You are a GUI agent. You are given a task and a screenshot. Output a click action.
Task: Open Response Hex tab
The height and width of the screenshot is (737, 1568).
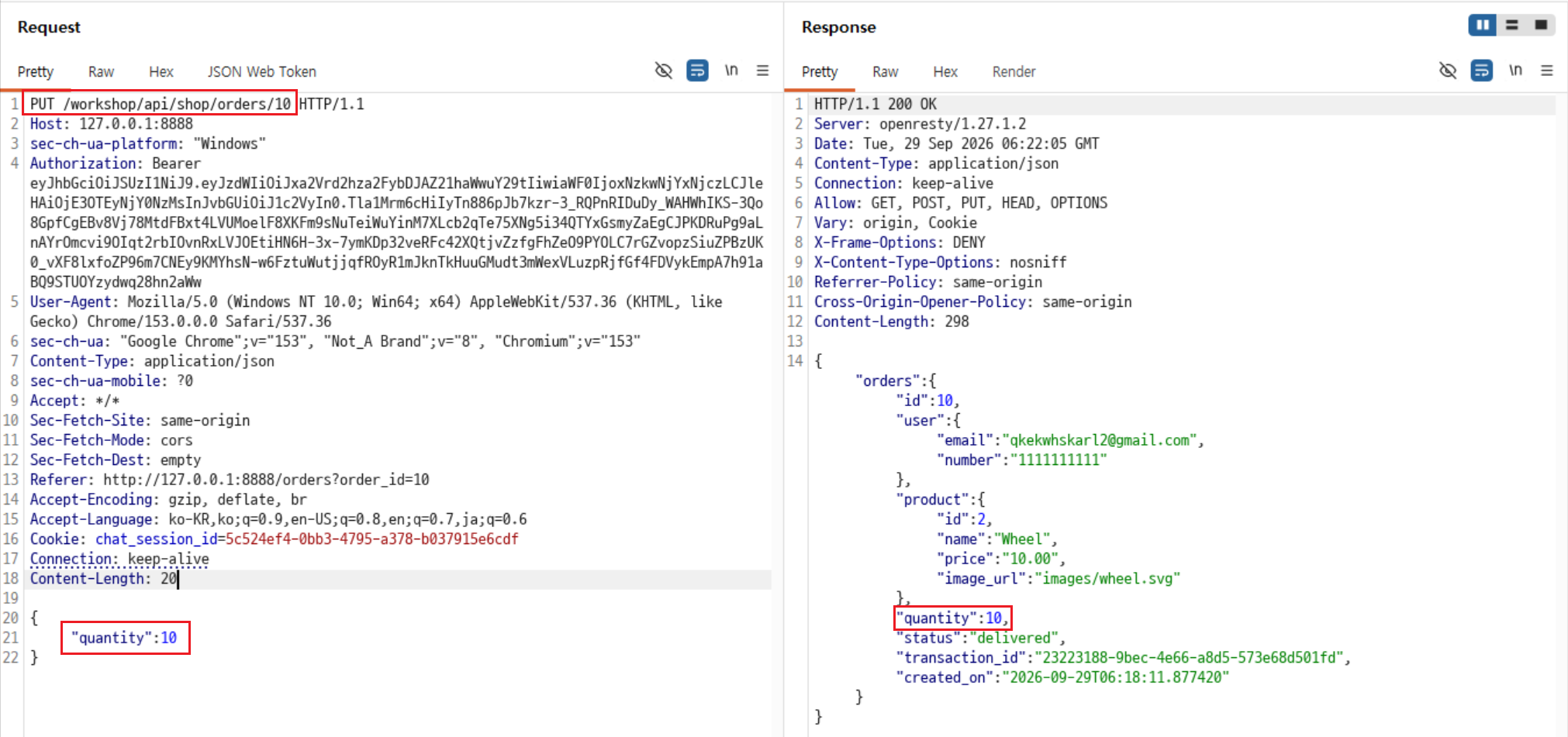pos(945,71)
